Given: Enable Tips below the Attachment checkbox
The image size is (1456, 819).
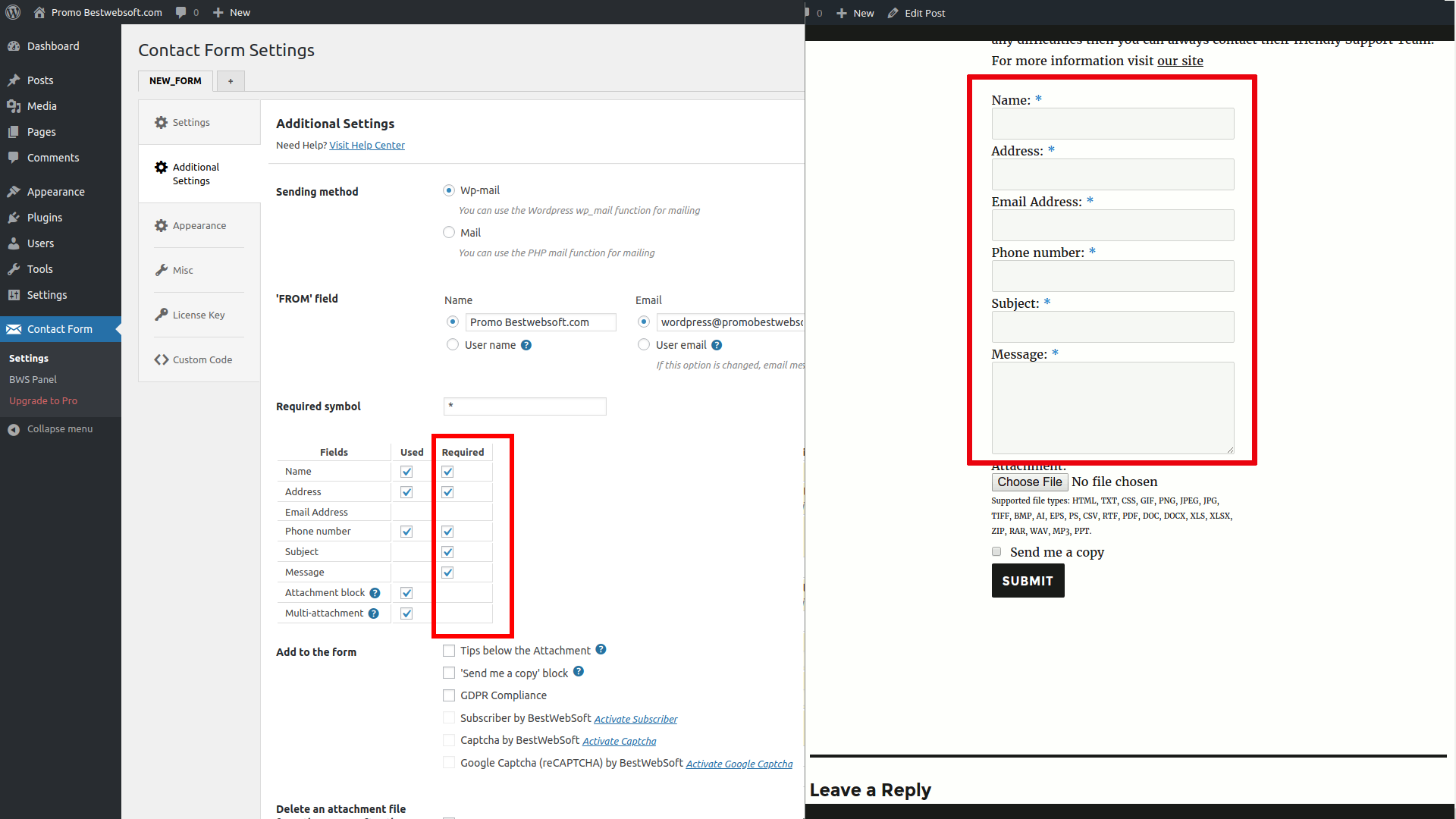Looking at the screenshot, I should click(x=449, y=651).
